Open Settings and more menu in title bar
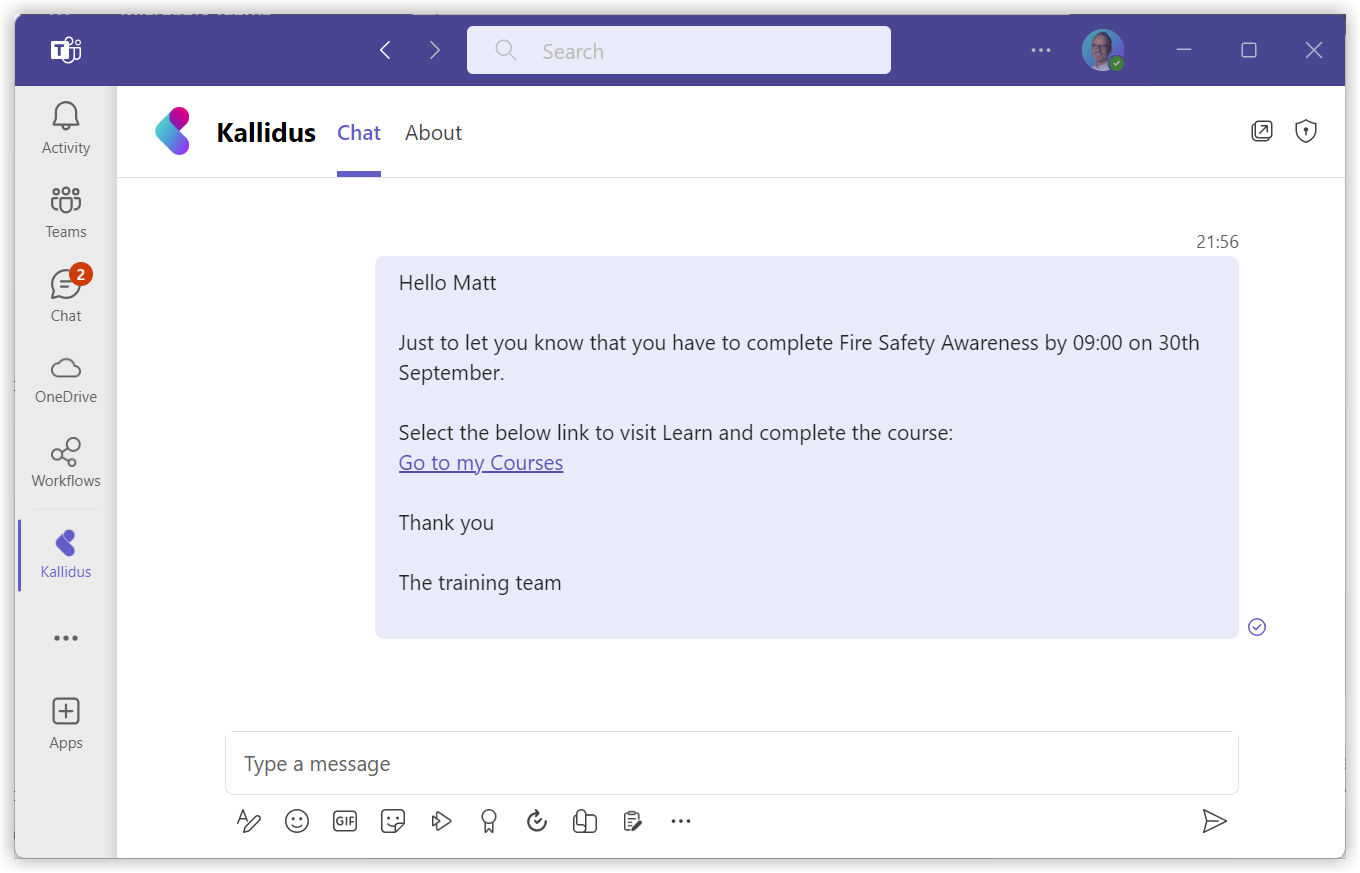1360x873 pixels. 1041,50
